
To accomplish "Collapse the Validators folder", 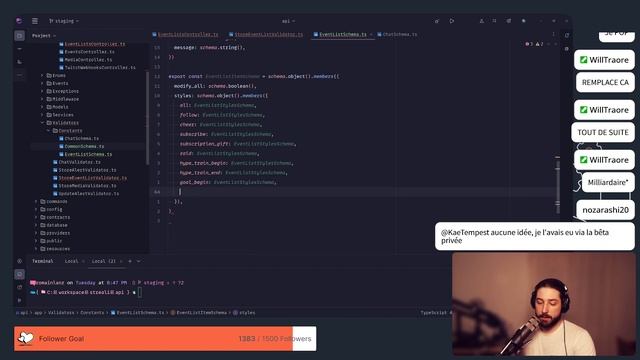I will [x=42, y=123].
